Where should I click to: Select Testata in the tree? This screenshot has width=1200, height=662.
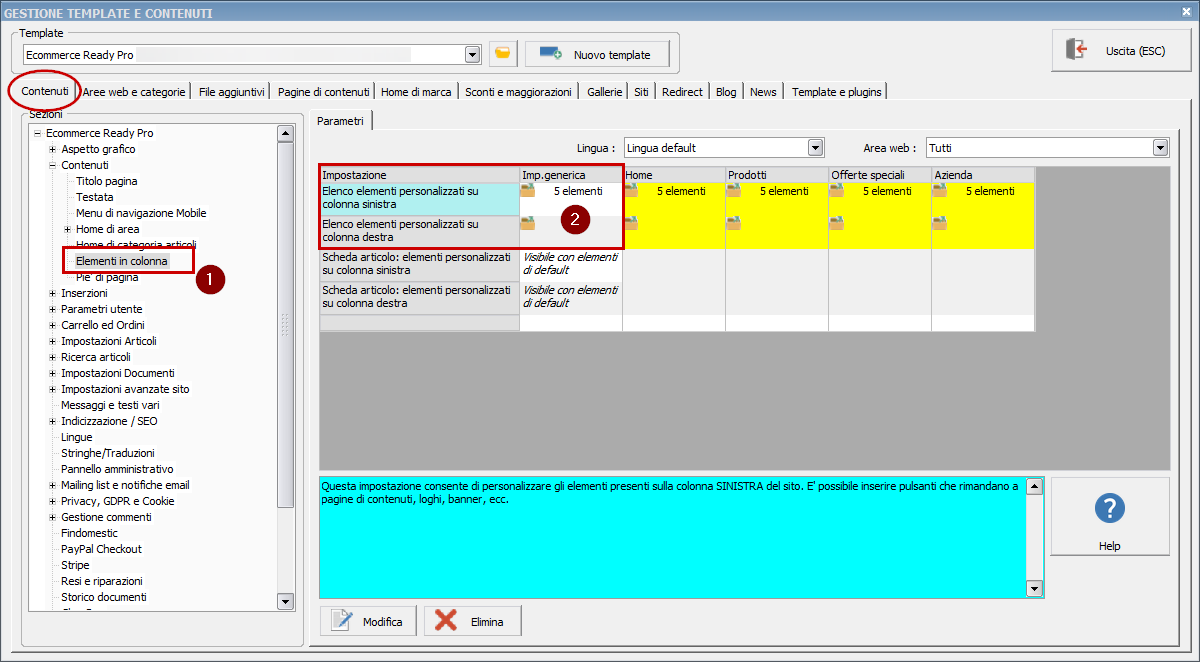click(95, 197)
